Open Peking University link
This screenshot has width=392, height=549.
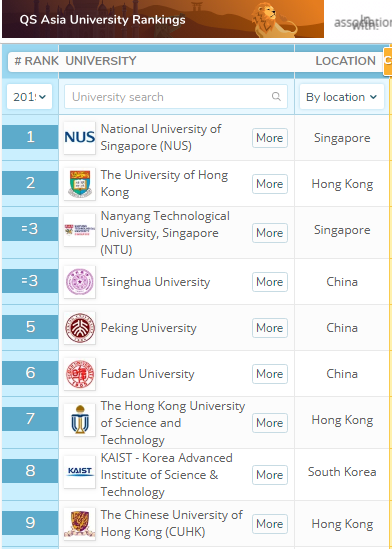148,328
